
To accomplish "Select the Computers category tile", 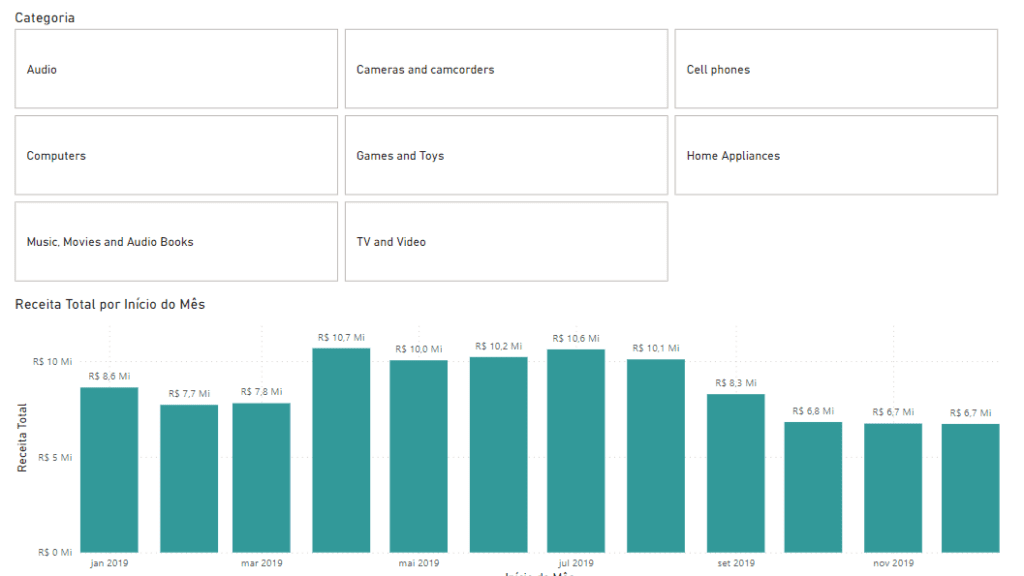I will [176, 155].
